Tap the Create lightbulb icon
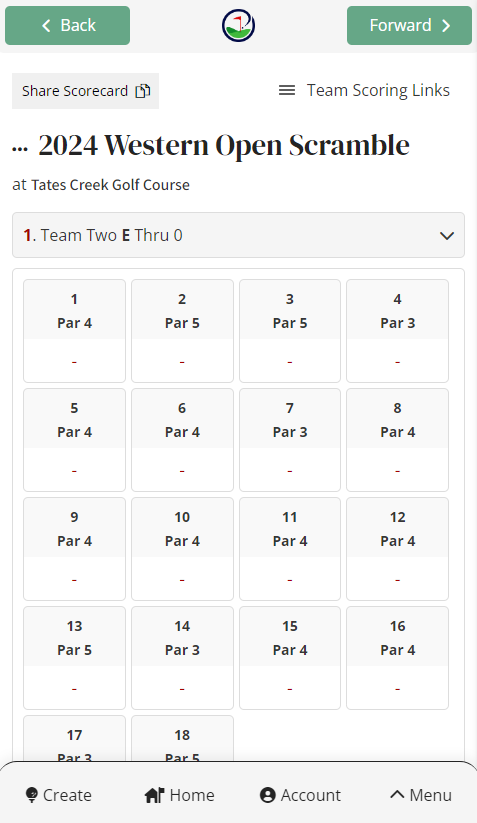This screenshot has height=823, width=477. coord(31,795)
